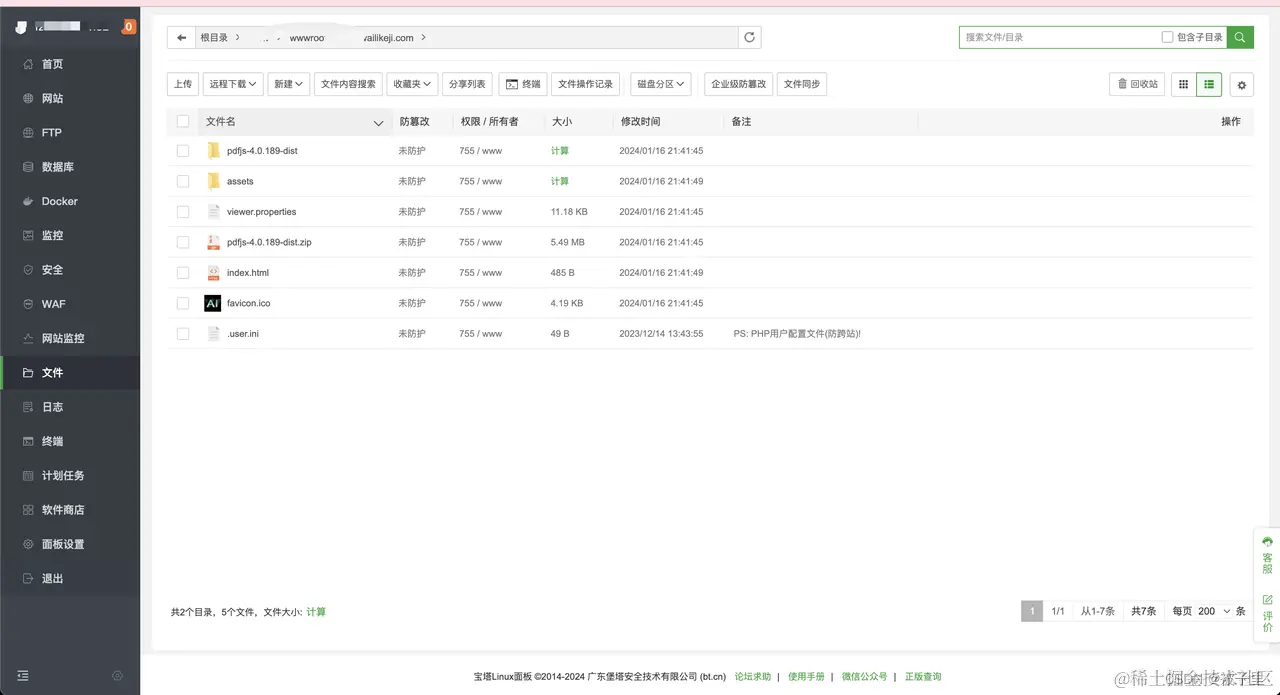Toggle the select-all checkbox in table header

tap(183, 121)
